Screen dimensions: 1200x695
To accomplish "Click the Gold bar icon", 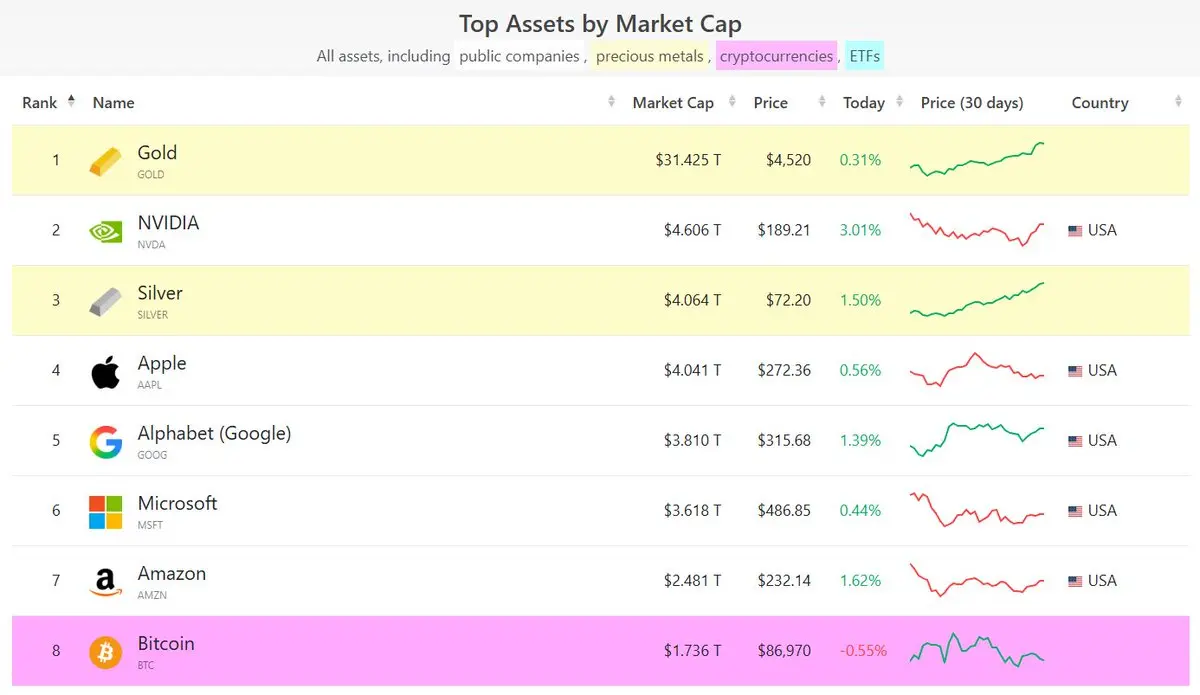I will click(106, 161).
